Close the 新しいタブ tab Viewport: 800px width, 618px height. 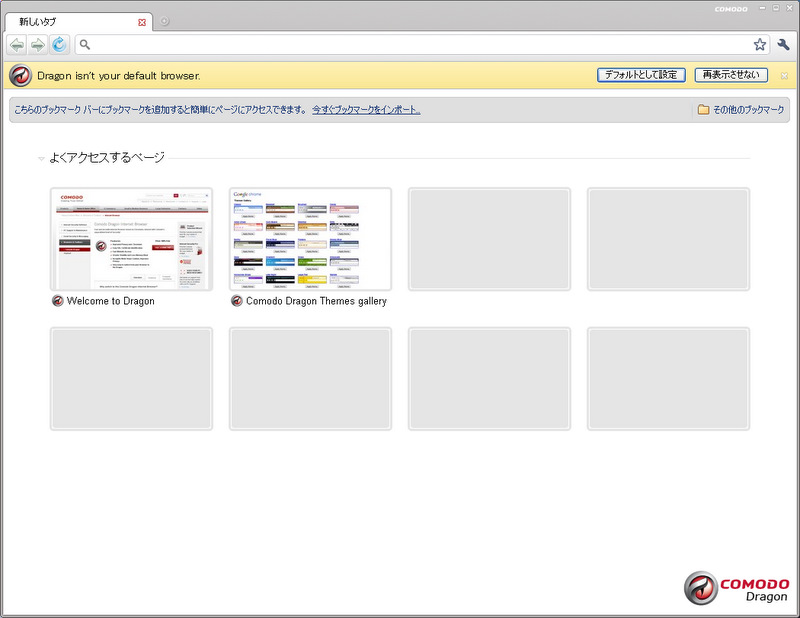(142, 22)
